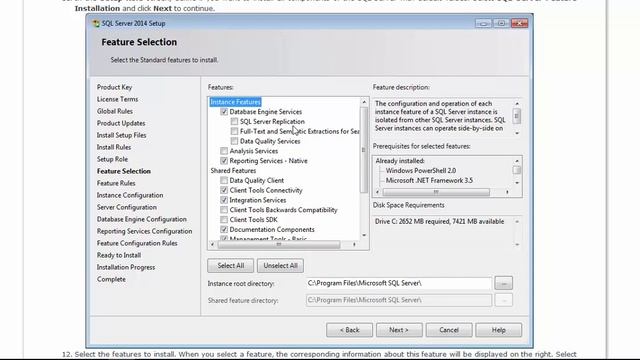Check Full-Text and Semantic Extractions option
This screenshot has height=360, width=640.
coord(234,131)
